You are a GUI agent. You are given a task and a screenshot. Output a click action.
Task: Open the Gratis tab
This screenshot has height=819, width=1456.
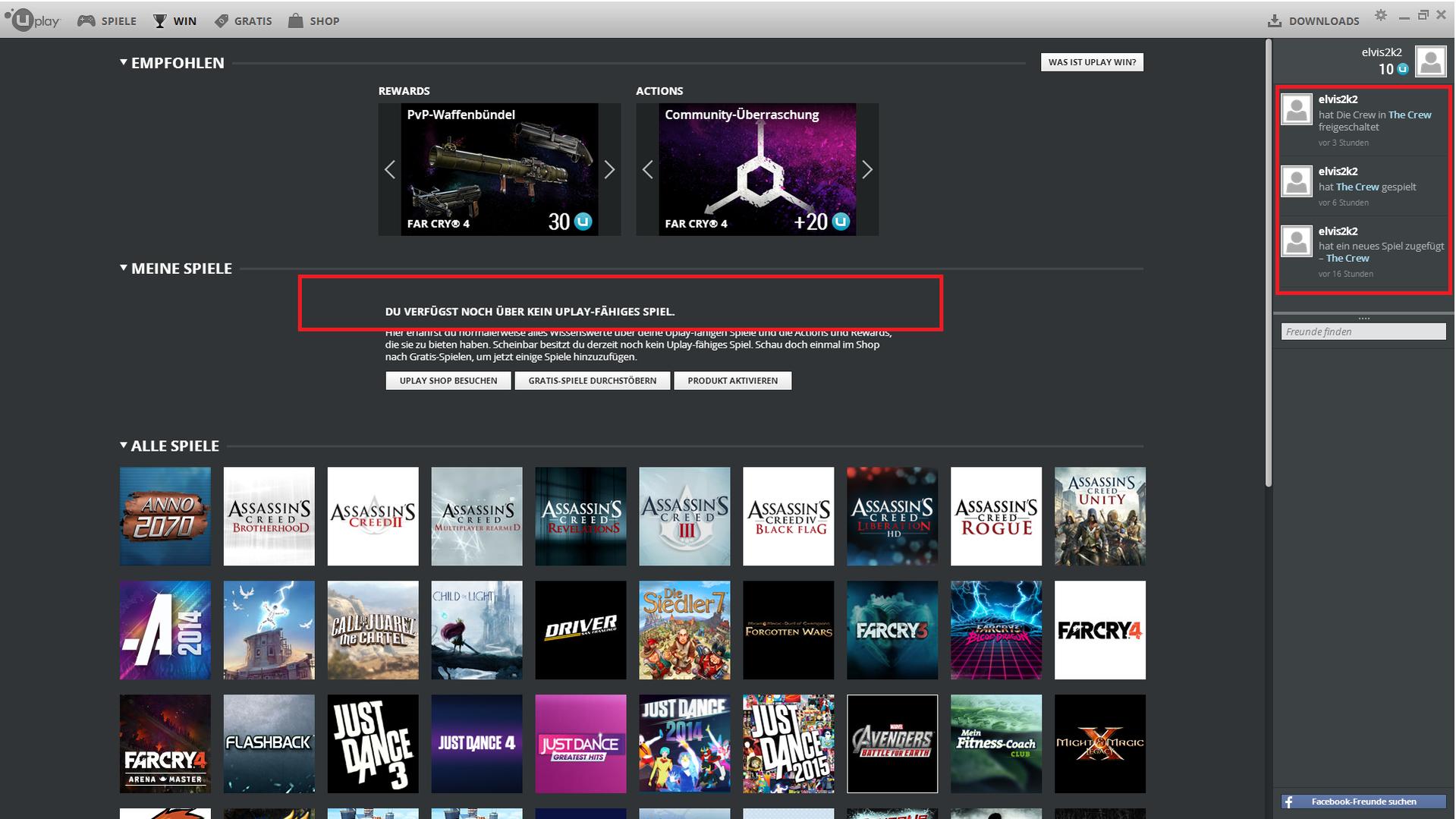243,20
